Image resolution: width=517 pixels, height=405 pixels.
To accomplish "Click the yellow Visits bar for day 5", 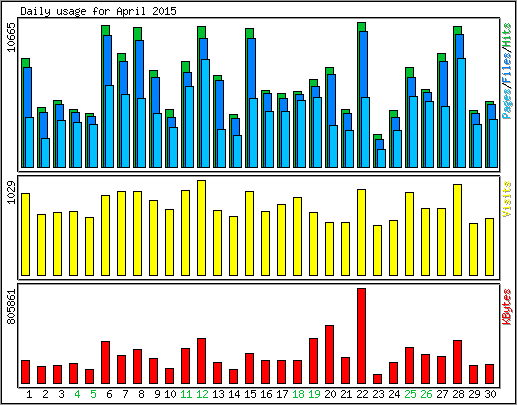I will 89,246.
